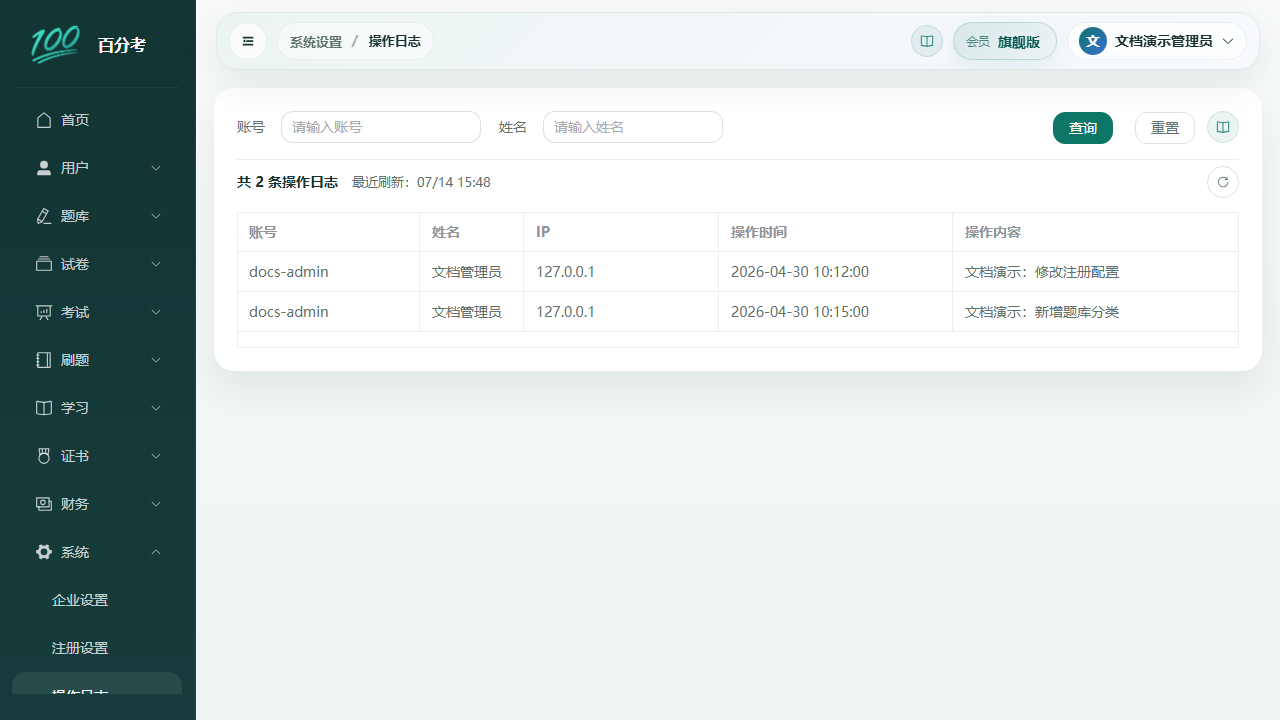Open the docs book icon in the header

point(927,41)
